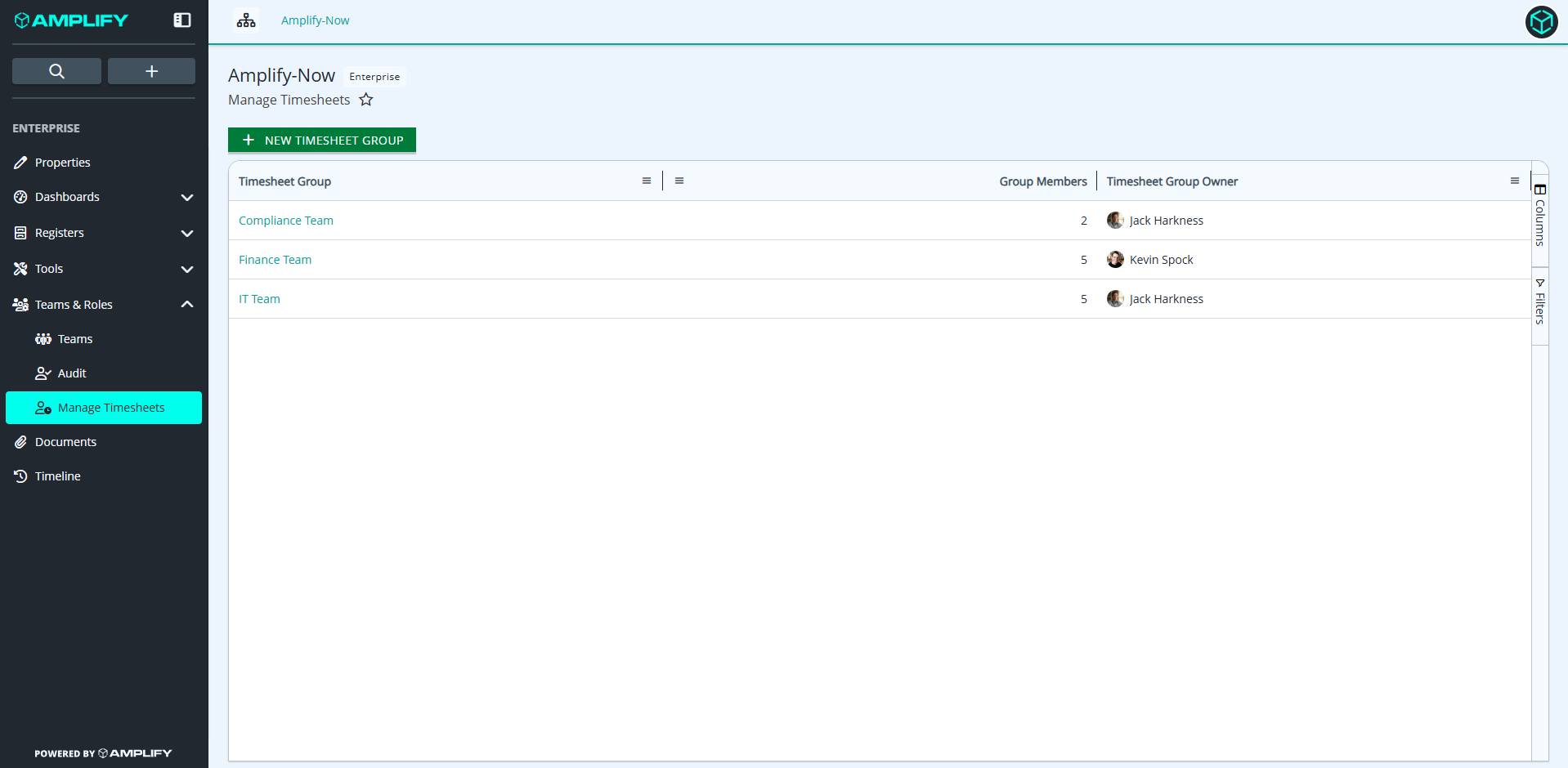Click Jack Harkness in IT Team row

tap(1167, 299)
